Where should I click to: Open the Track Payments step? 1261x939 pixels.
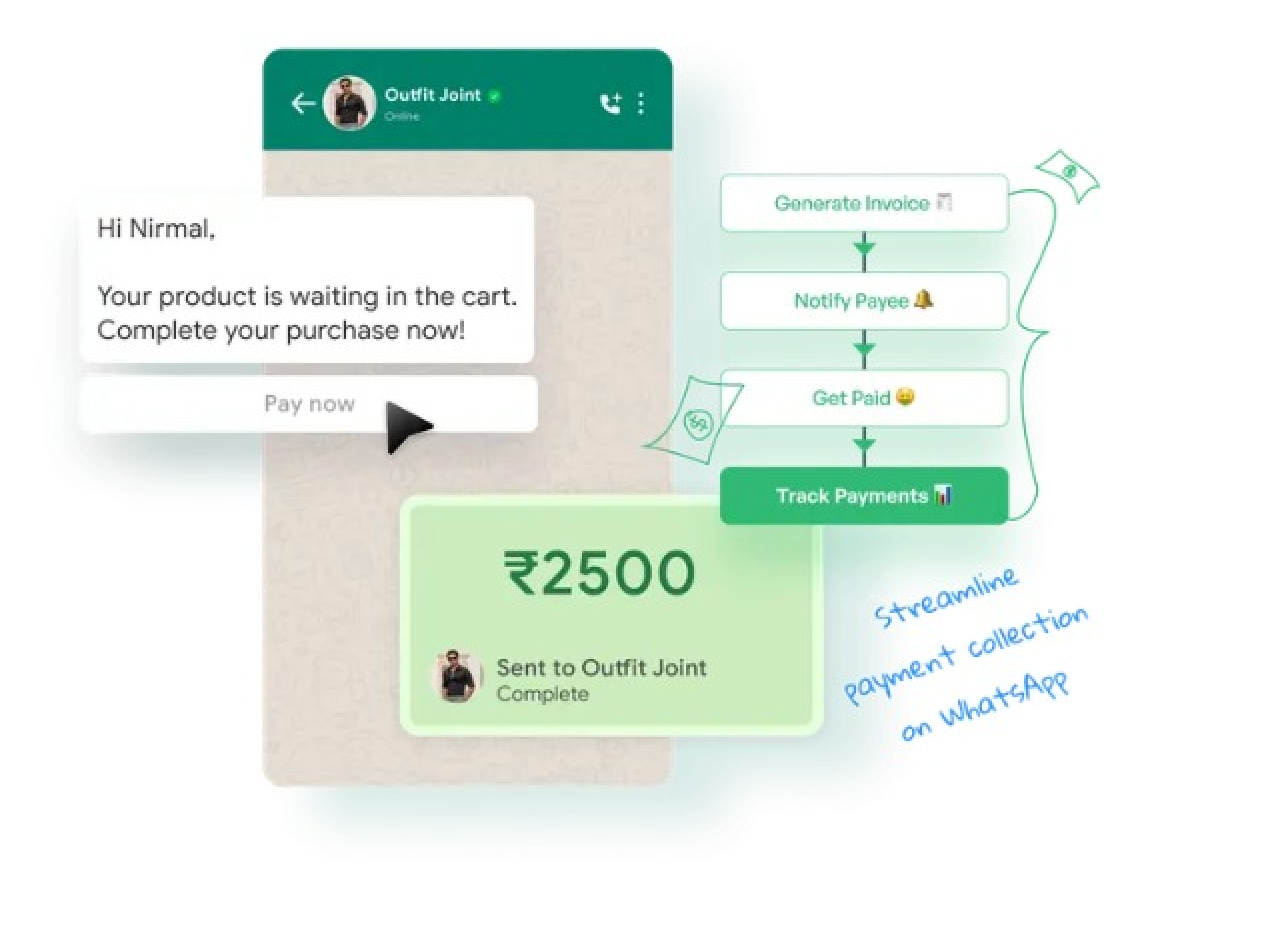864,496
